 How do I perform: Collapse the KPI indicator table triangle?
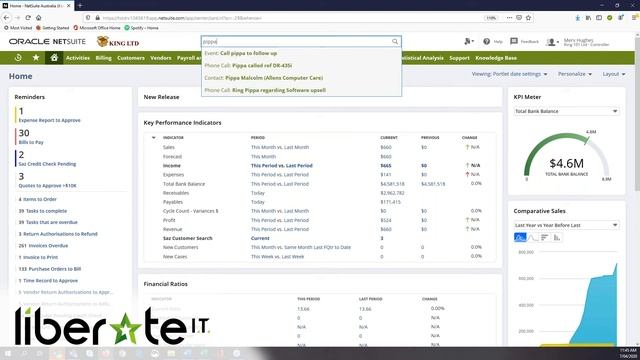coord(153,138)
